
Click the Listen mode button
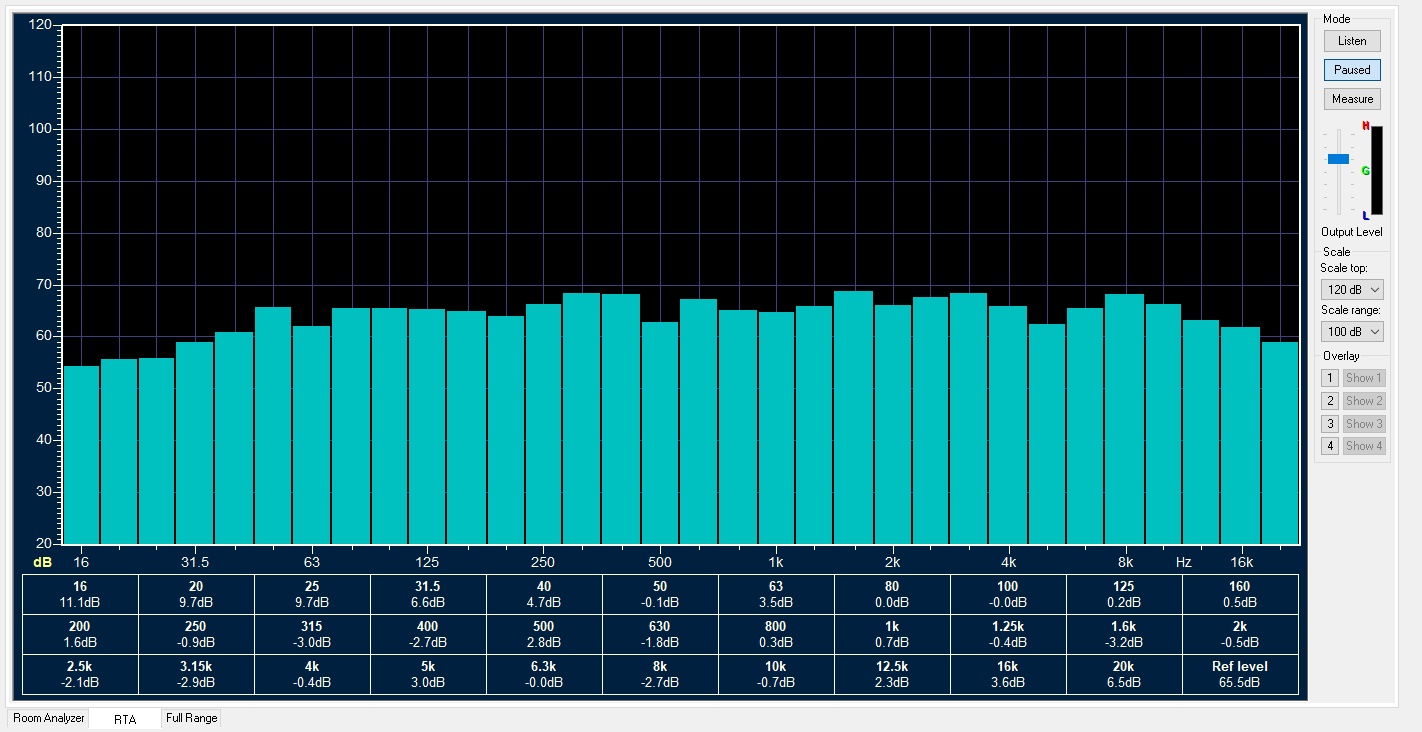(x=1352, y=41)
